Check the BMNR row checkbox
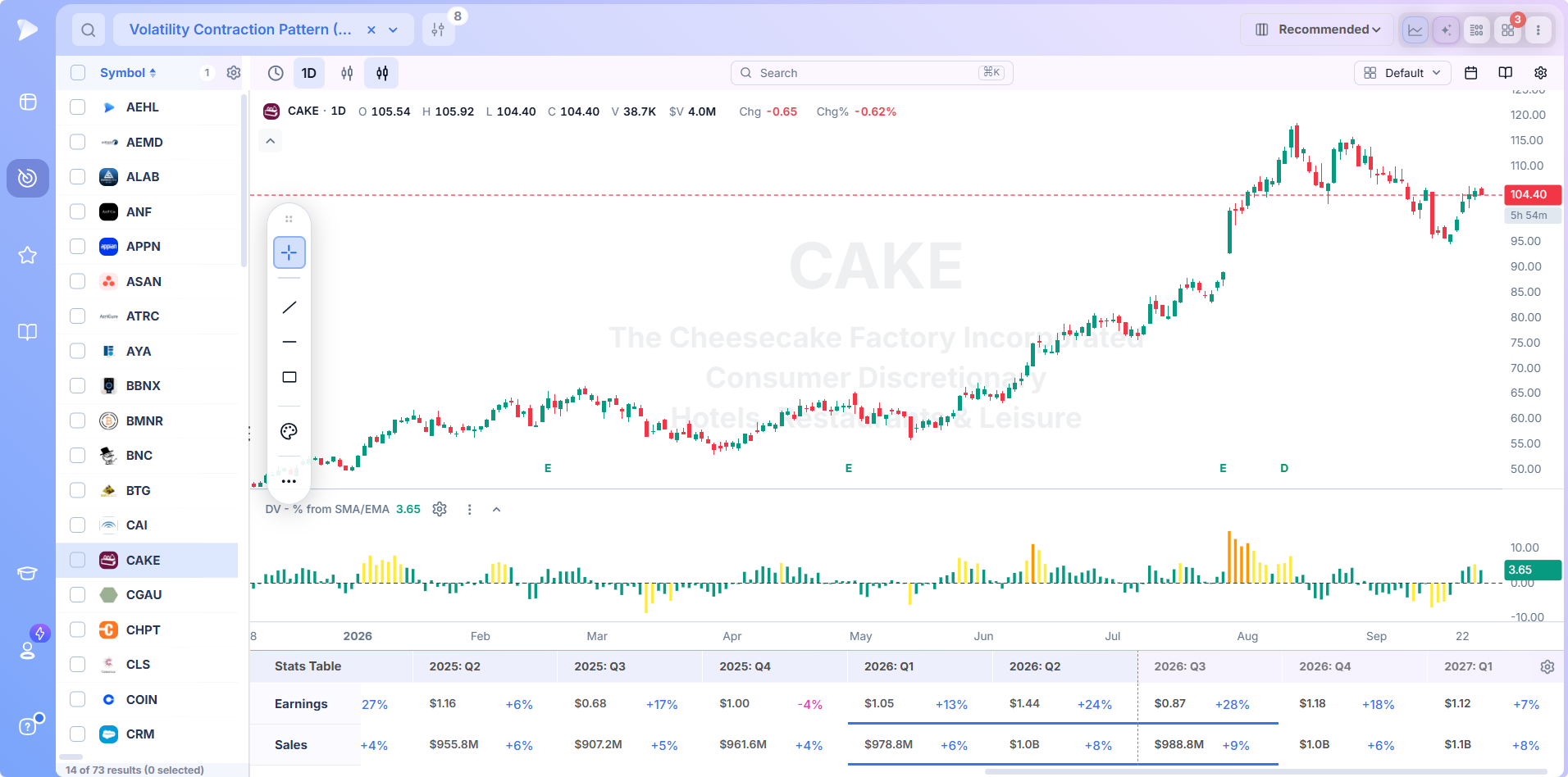Viewport: 1568px width, 777px height. pyautogui.click(x=78, y=420)
